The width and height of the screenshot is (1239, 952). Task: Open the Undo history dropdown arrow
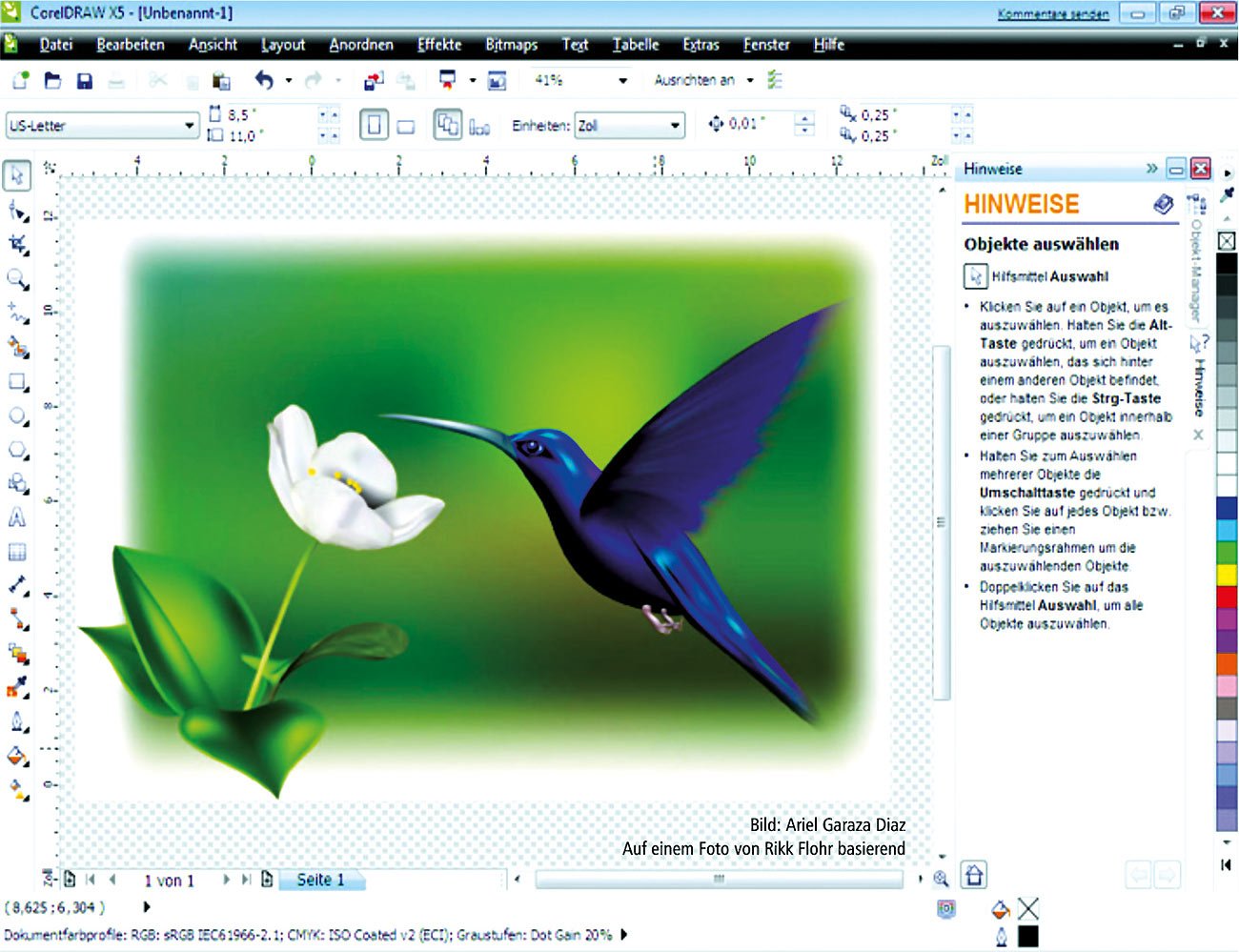289,81
